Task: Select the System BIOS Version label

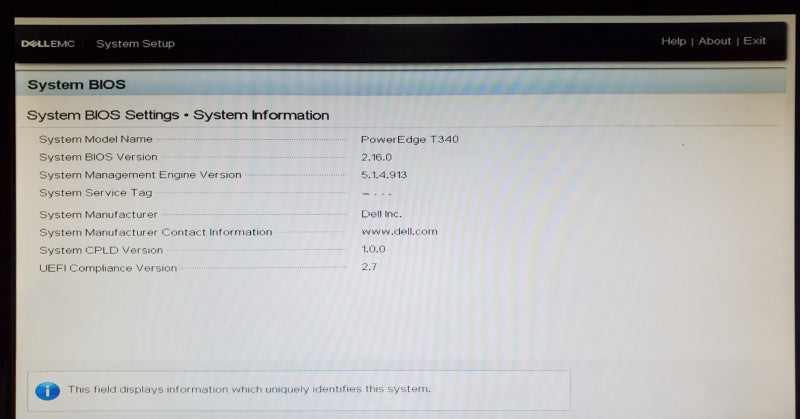Action: tap(98, 157)
